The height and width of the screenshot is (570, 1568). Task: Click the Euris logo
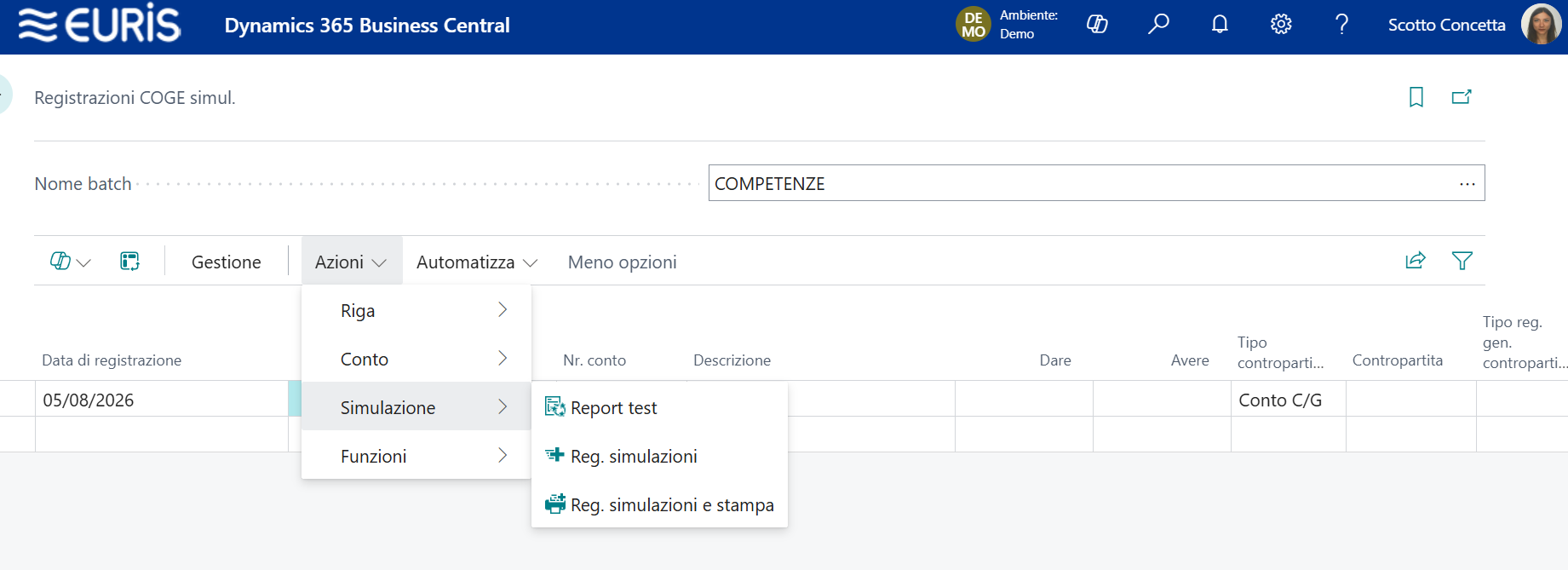coord(100,25)
